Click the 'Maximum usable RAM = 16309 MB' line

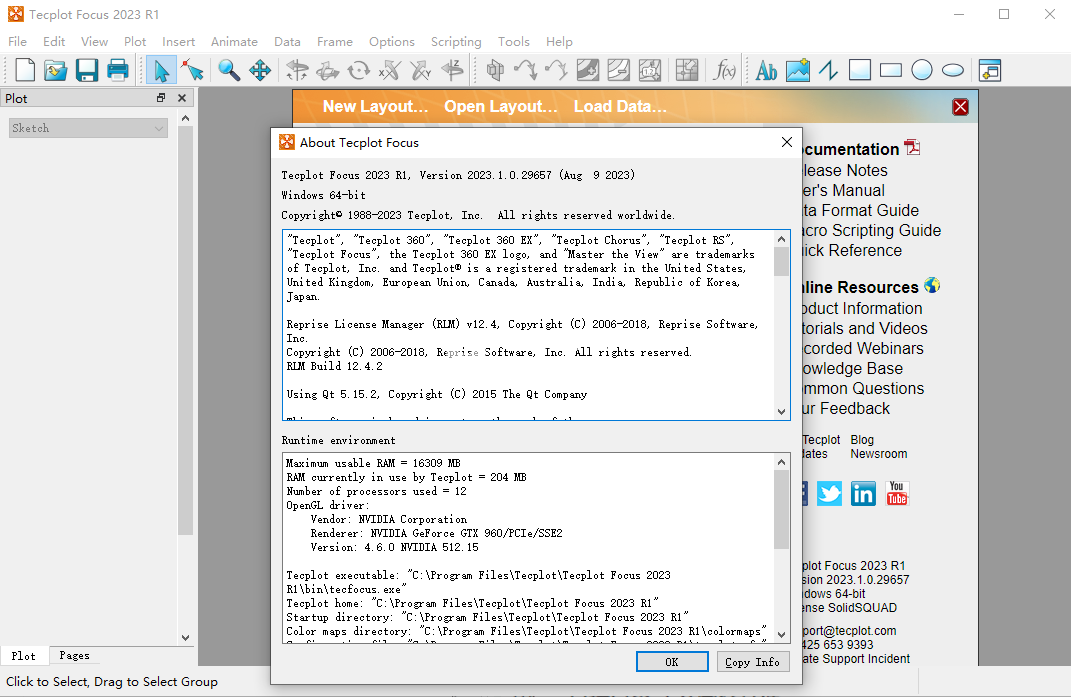coord(373,463)
